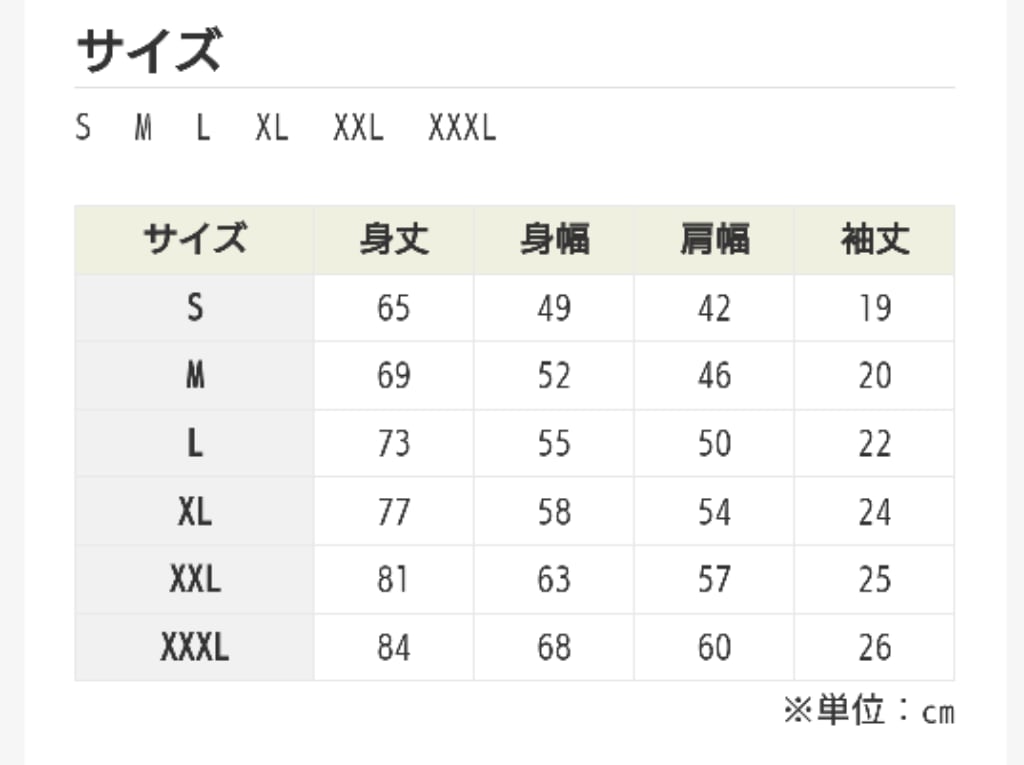Pick the XL size option
This screenshot has width=1024, height=765.
tap(272, 127)
